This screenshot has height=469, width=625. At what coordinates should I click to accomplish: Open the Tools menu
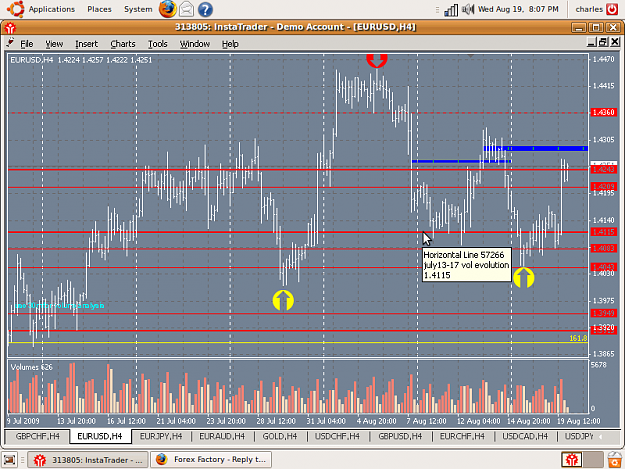[x=158, y=44]
